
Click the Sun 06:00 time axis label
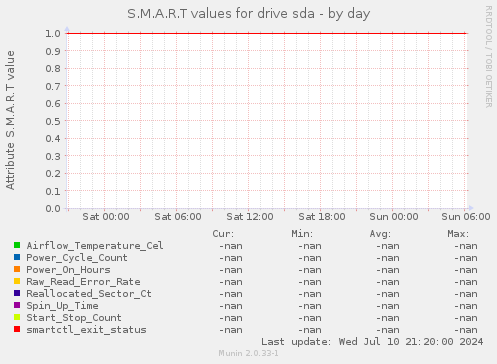tap(466, 217)
